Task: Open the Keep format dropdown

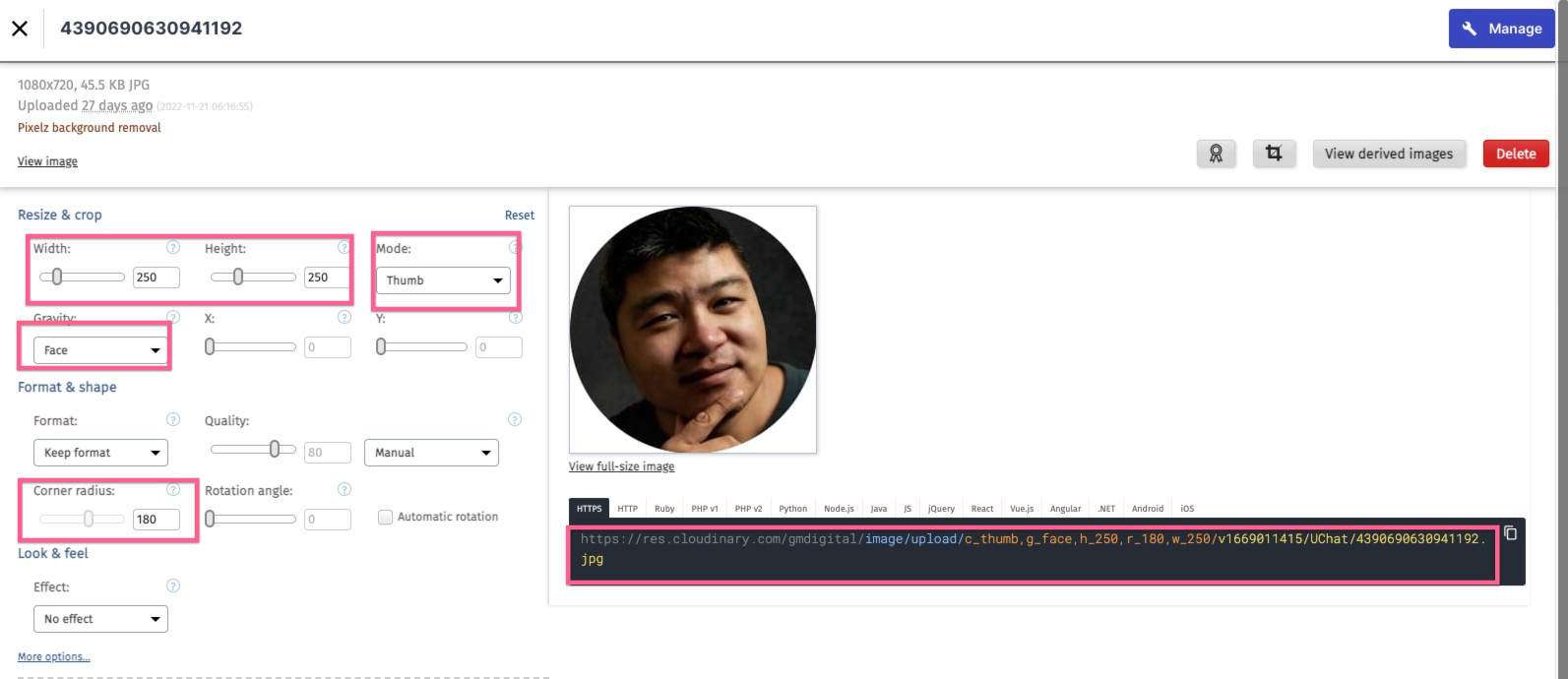Action: pyautogui.click(x=100, y=453)
